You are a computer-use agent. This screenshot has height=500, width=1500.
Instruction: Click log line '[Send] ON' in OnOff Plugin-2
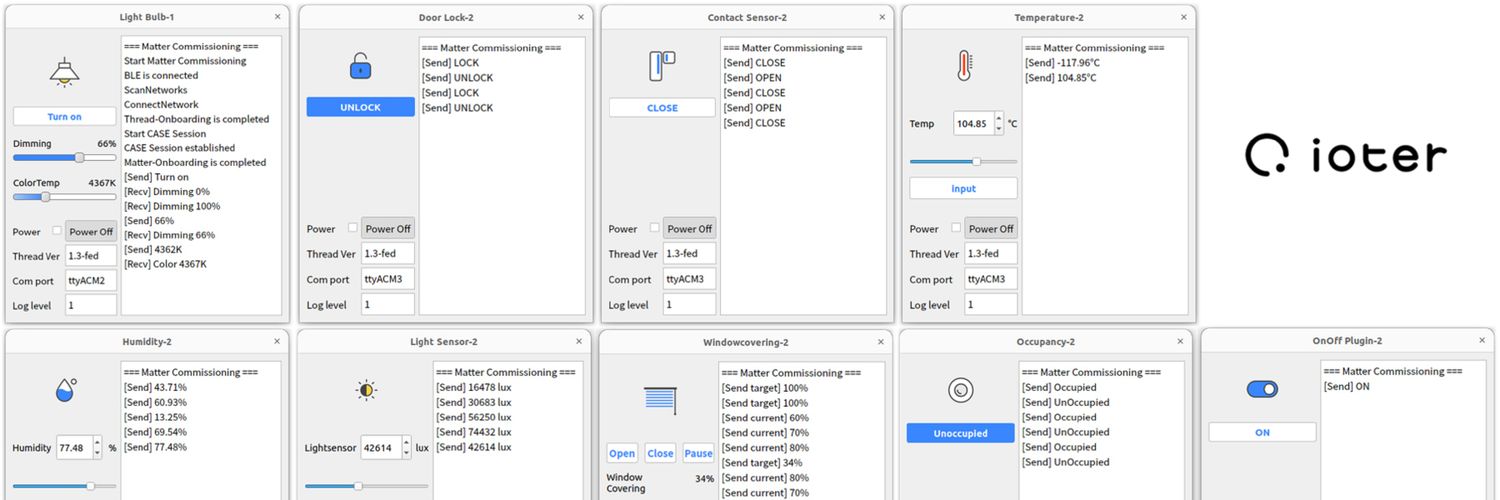(1347, 386)
